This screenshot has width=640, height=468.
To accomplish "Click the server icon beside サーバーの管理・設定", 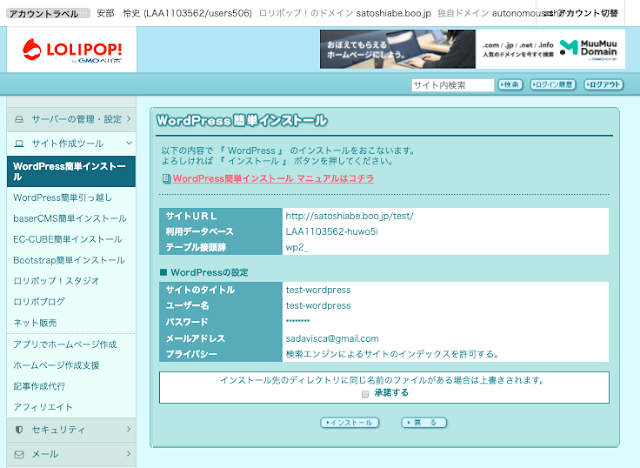I will click(19, 119).
